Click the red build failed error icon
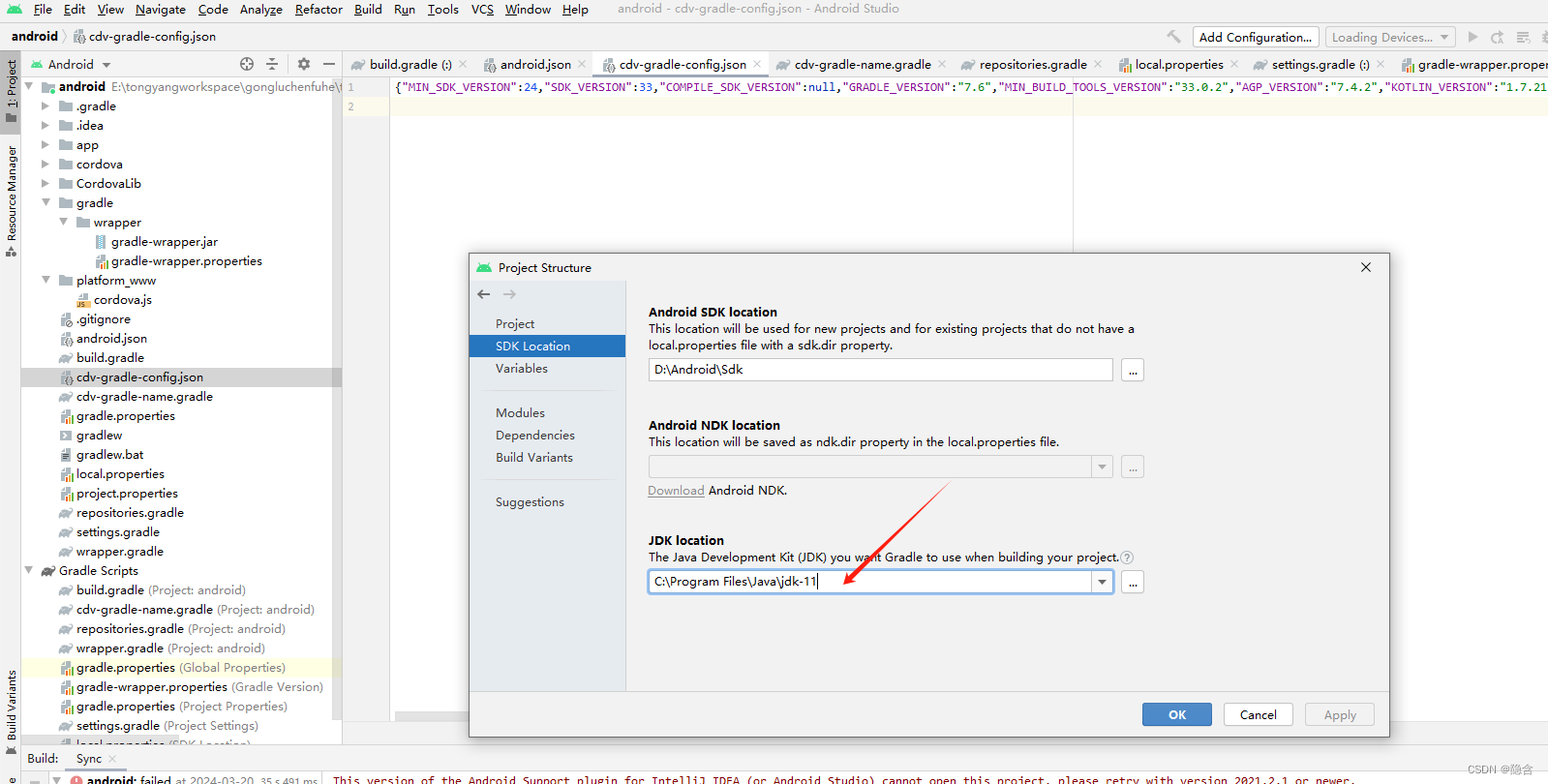 click(76, 780)
